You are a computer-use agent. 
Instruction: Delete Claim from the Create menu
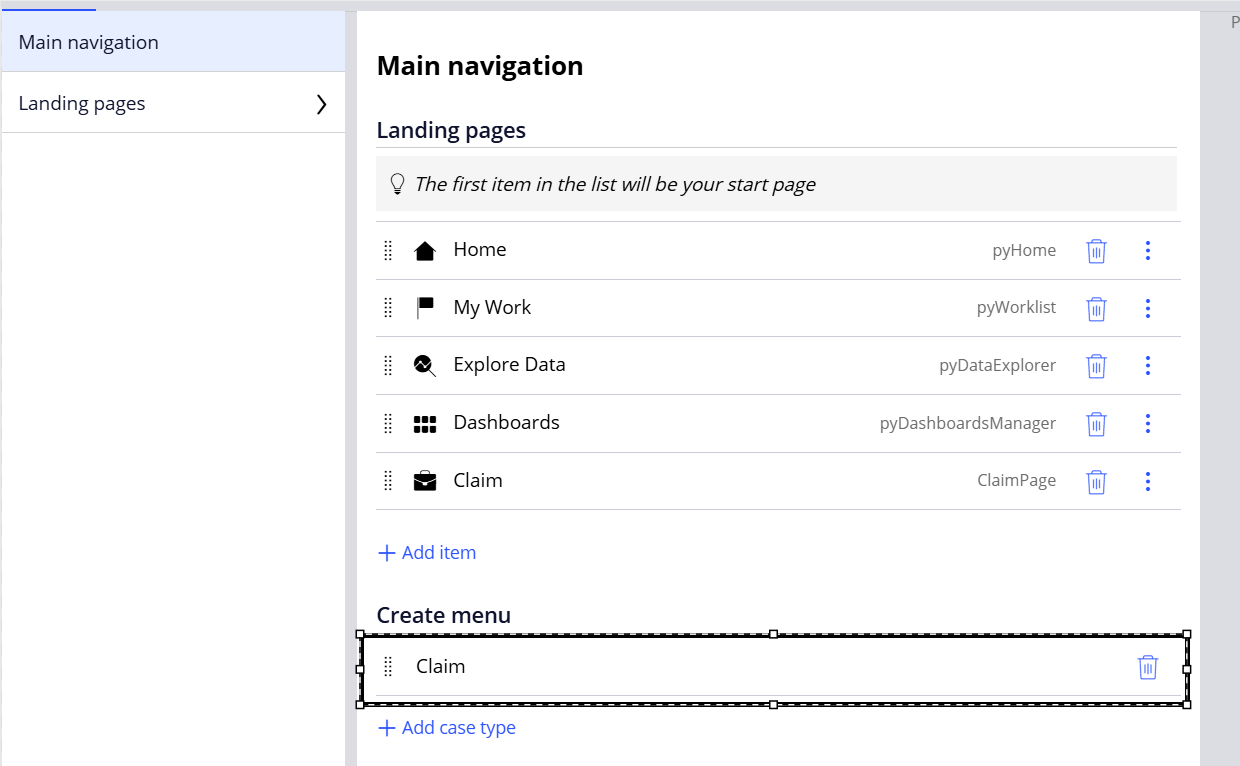[x=1147, y=667]
